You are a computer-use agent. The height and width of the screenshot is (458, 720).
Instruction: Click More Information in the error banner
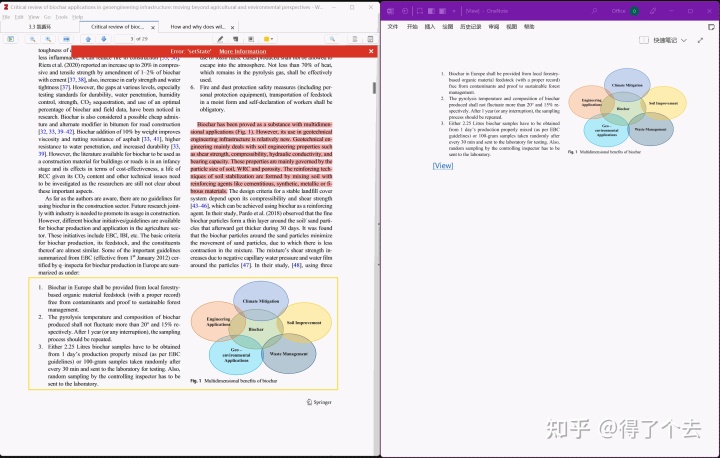[242, 51]
